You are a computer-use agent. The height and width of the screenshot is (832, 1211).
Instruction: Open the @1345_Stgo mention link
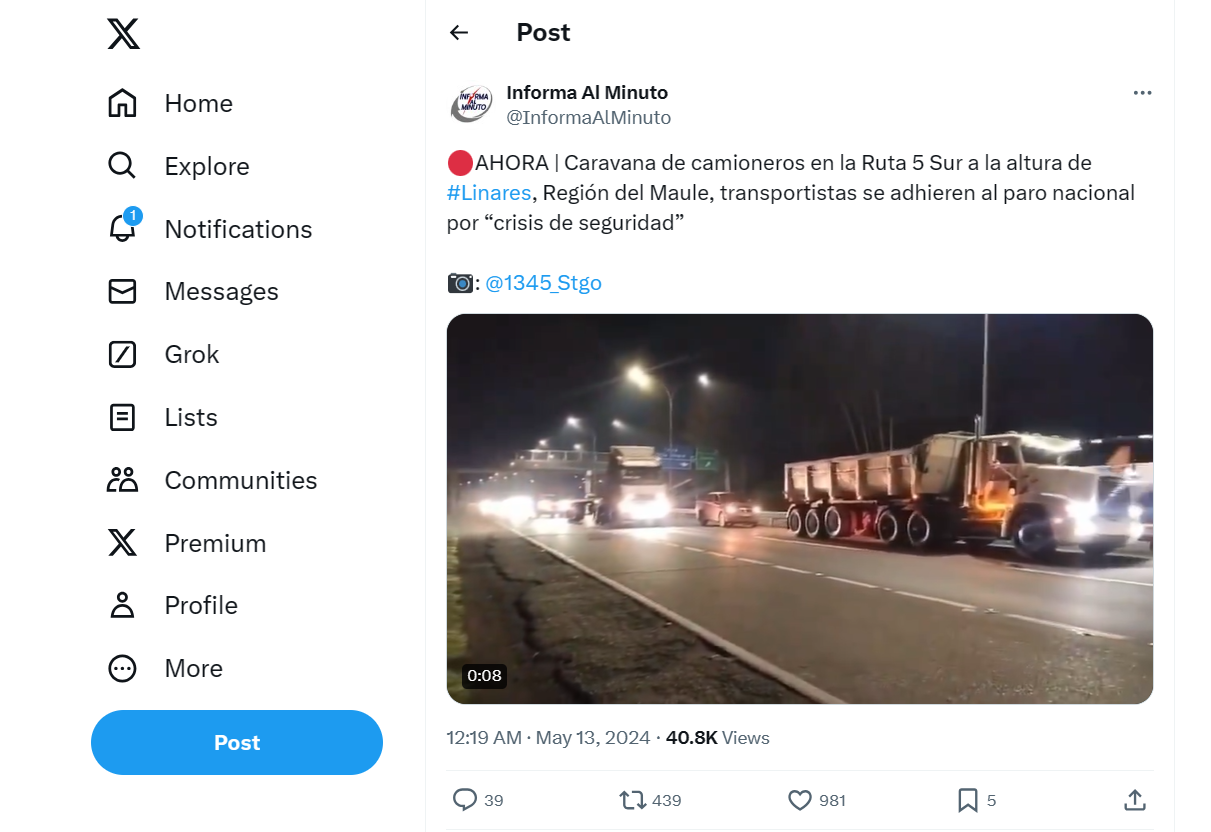pos(543,283)
